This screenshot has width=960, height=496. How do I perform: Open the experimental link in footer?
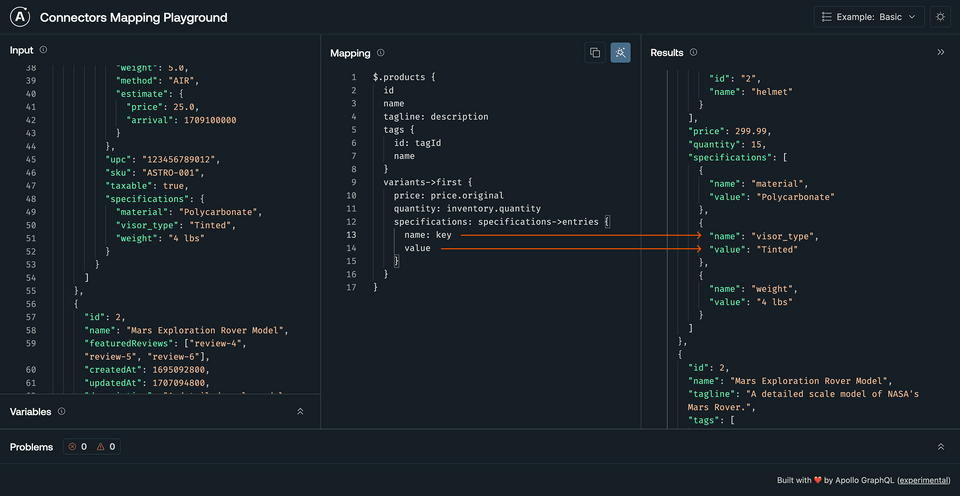[x=924, y=481]
